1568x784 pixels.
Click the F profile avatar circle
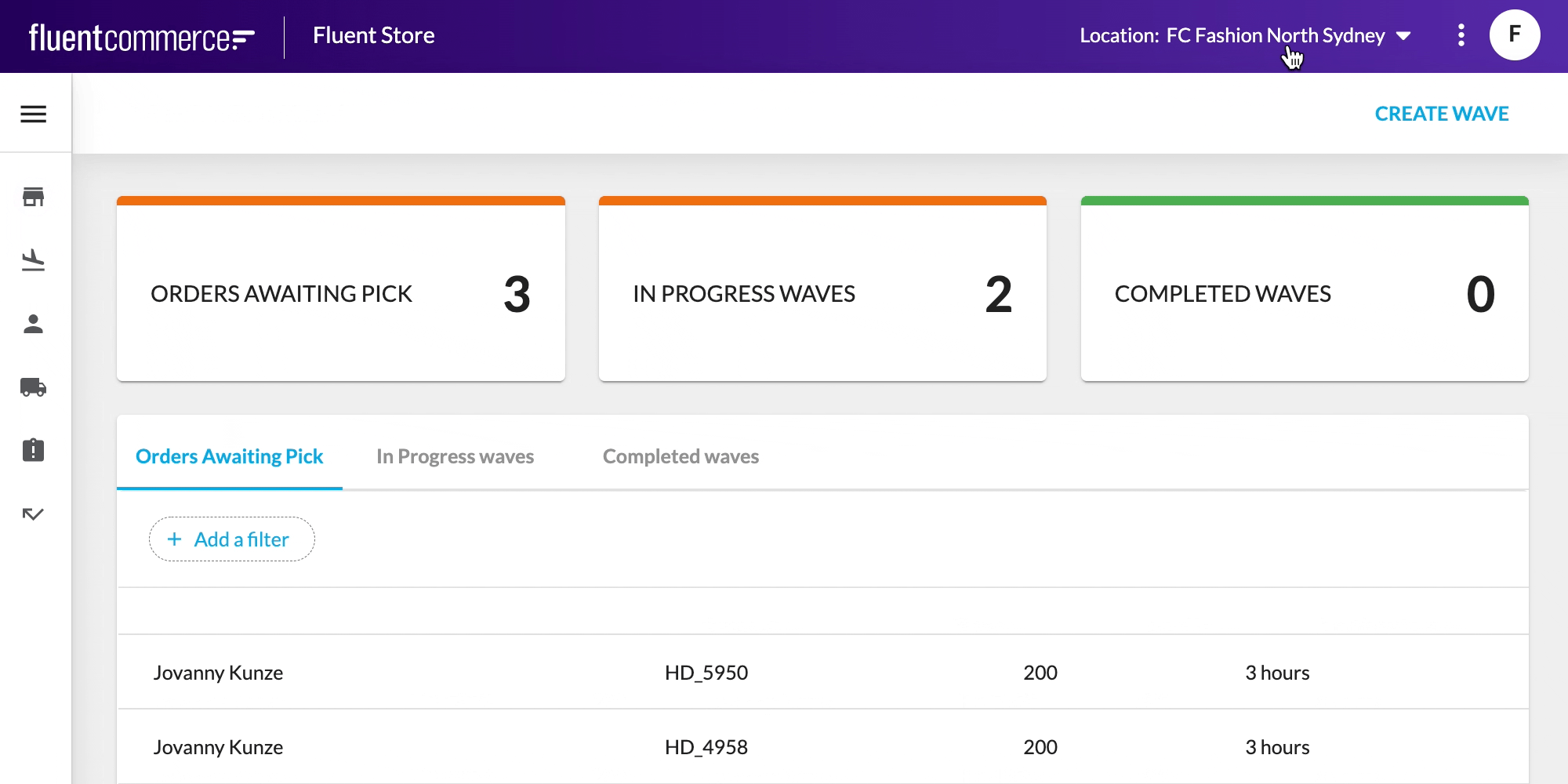[x=1514, y=34]
